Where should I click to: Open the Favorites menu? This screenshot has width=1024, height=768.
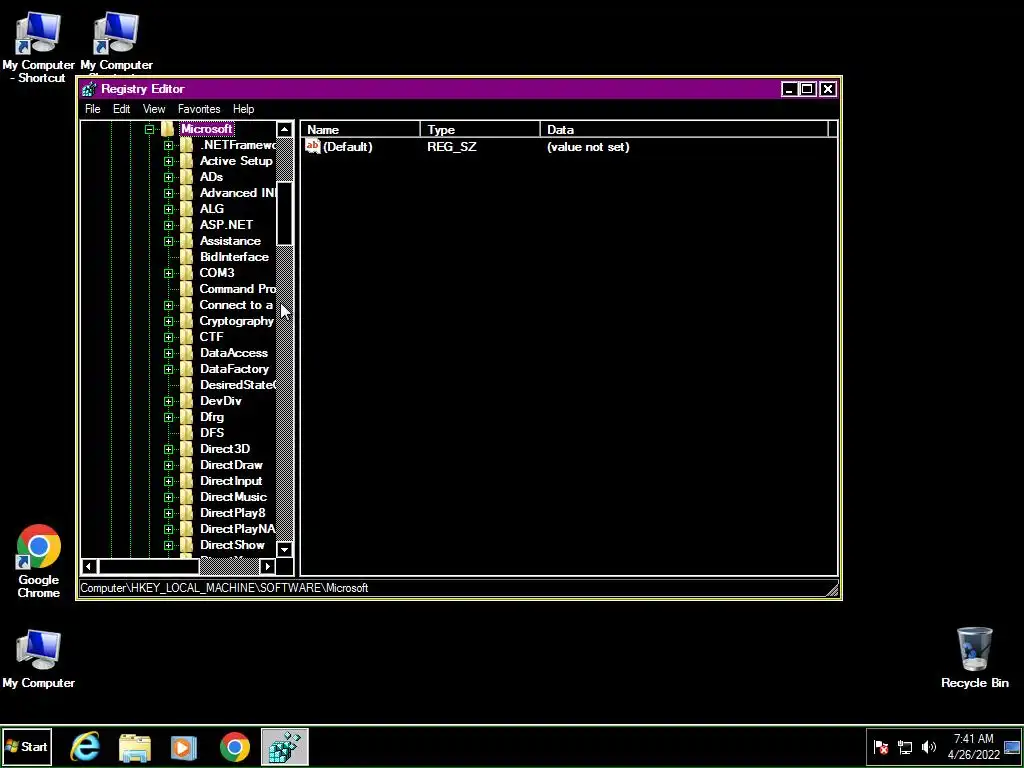[x=199, y=109]
